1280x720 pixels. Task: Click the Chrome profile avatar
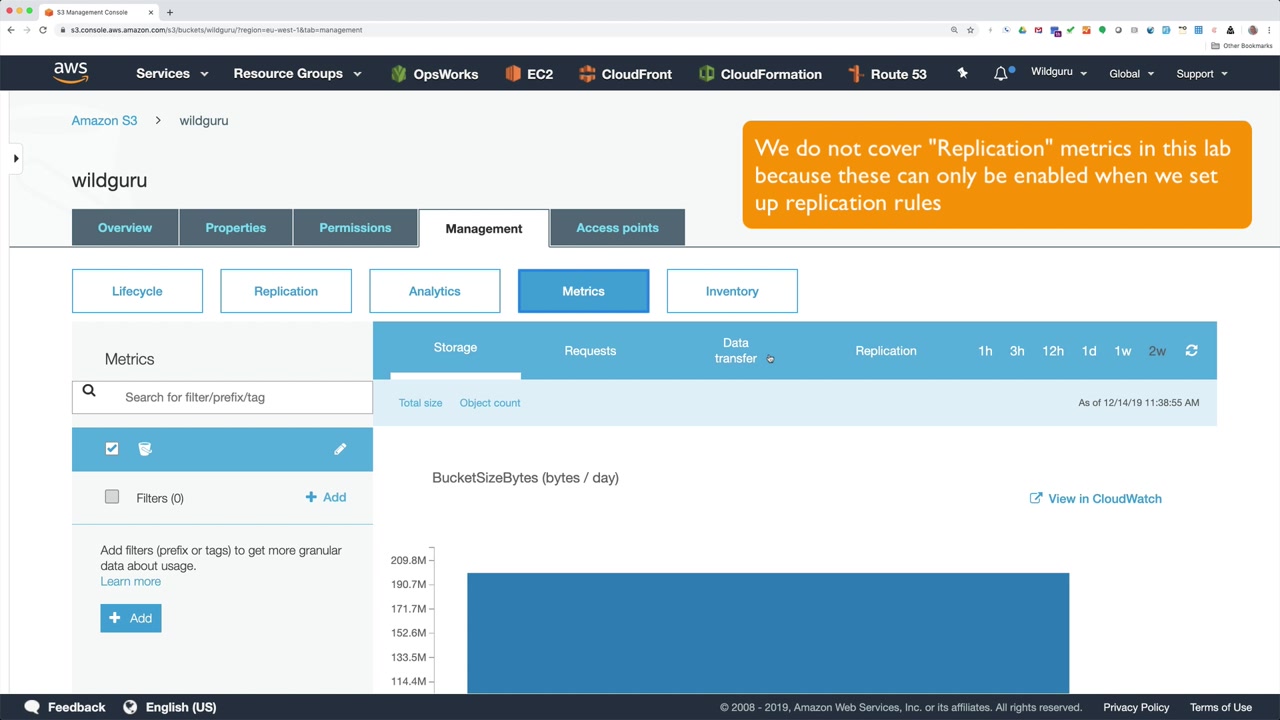[1252, 30]
